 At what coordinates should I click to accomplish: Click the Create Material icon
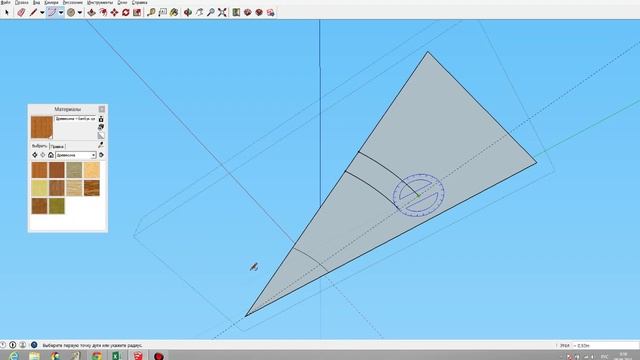[x=101, y=127]
